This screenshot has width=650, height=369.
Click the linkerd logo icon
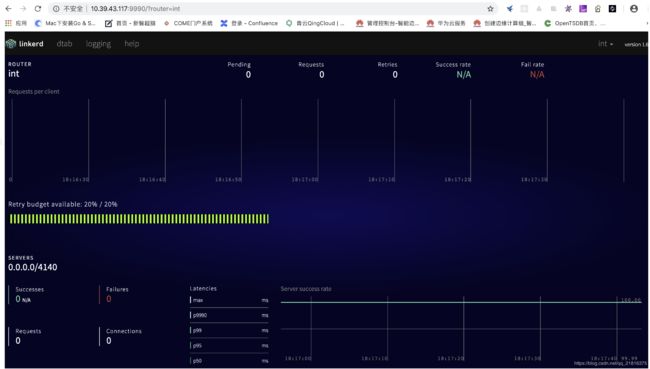click(11, 44)
